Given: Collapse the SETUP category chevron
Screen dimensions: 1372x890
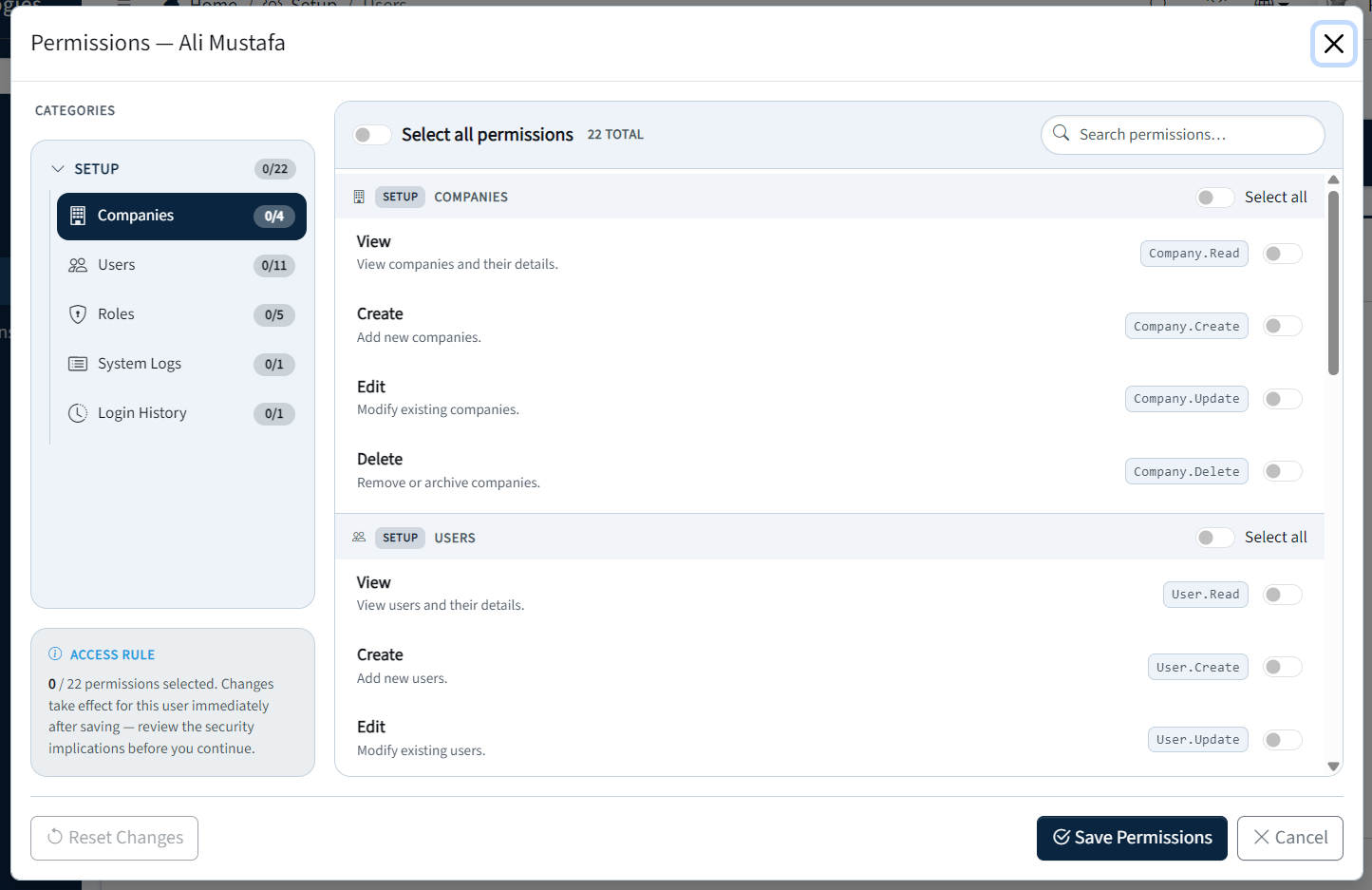Looking at the screenshot, I should point(58,169).
